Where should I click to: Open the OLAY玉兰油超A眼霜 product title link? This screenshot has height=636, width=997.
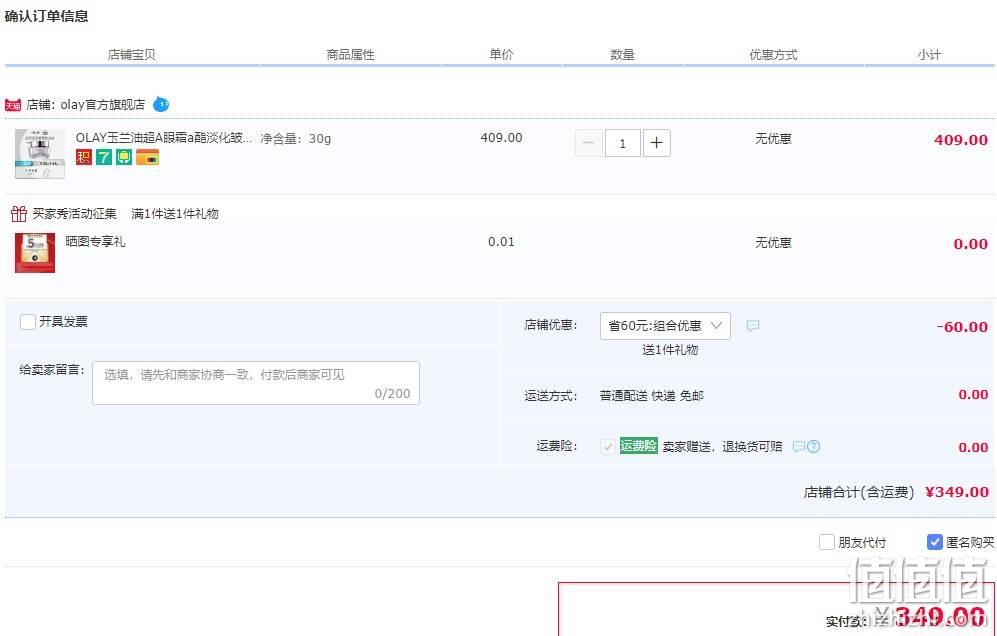pos(163,137)
